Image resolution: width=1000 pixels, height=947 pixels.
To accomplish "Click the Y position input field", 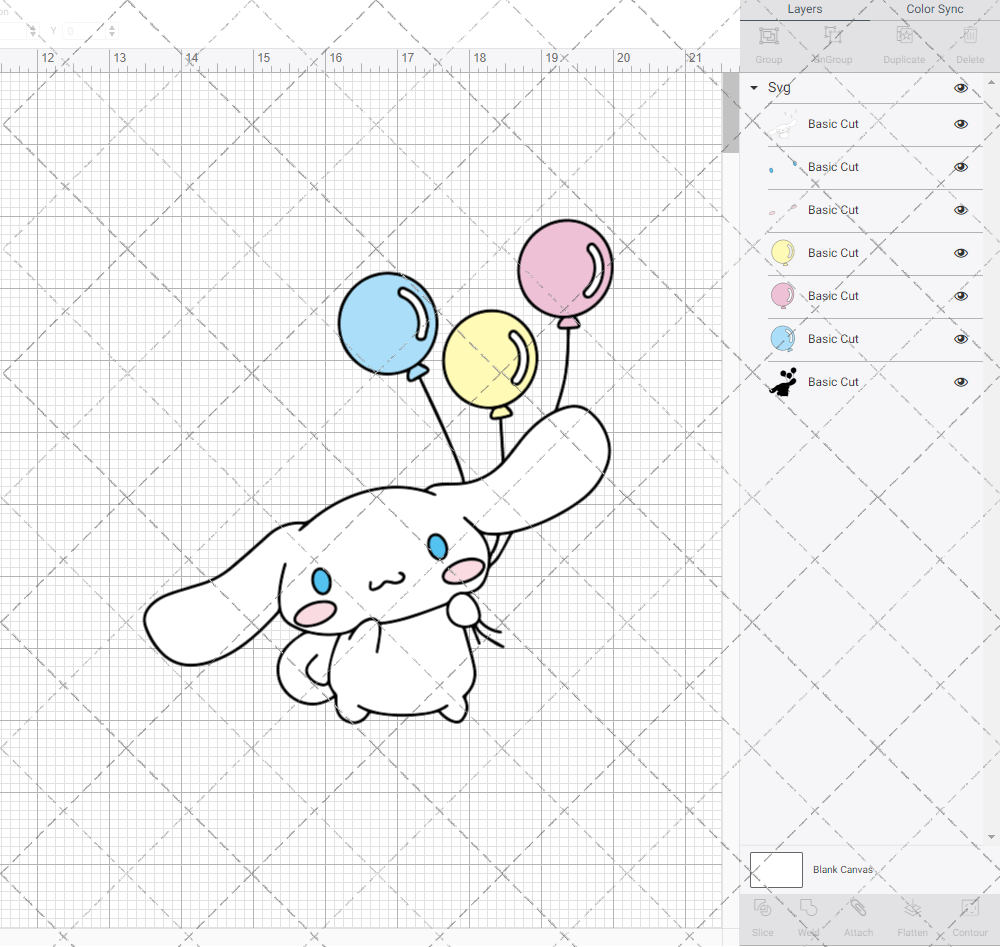I will [84, 31].
